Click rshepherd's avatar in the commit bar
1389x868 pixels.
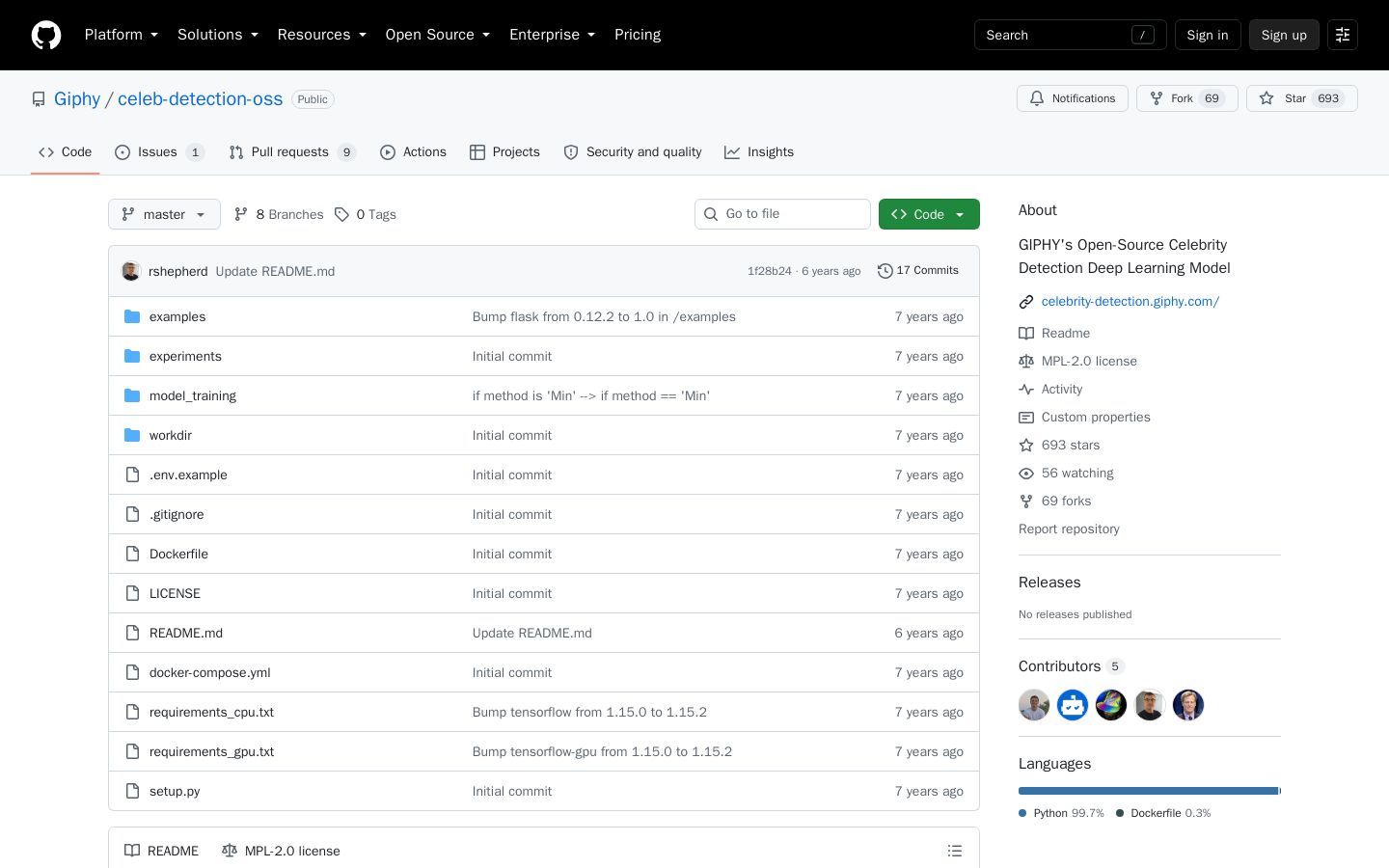131,271
